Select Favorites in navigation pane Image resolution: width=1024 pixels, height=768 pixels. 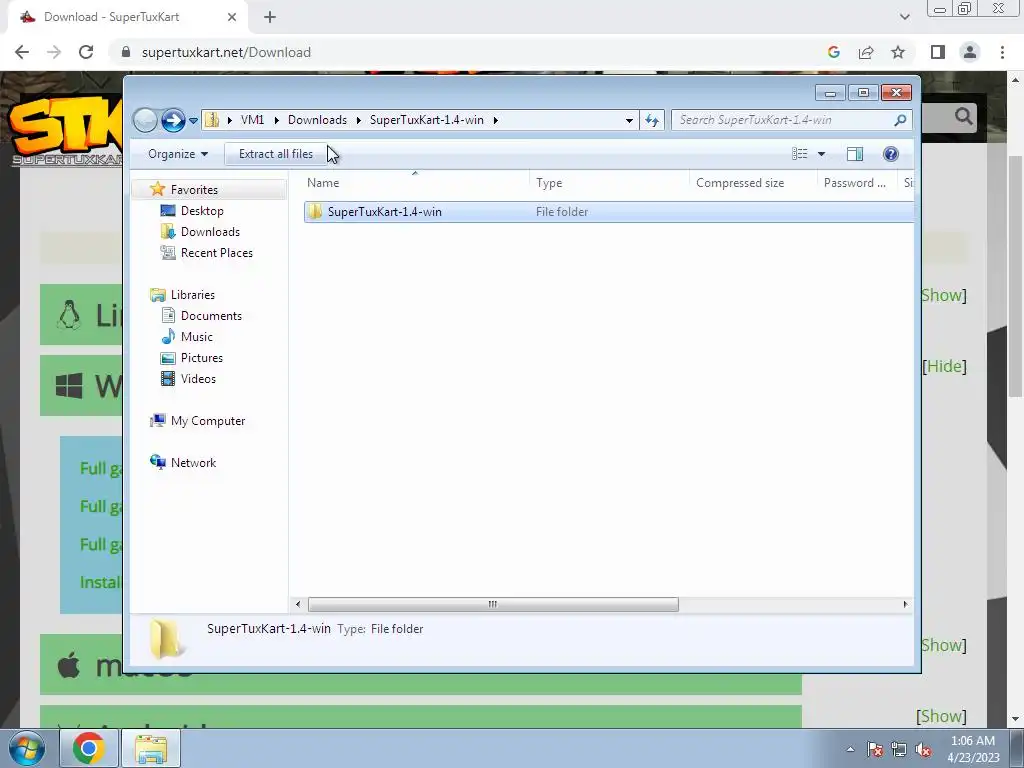(194, 189)
